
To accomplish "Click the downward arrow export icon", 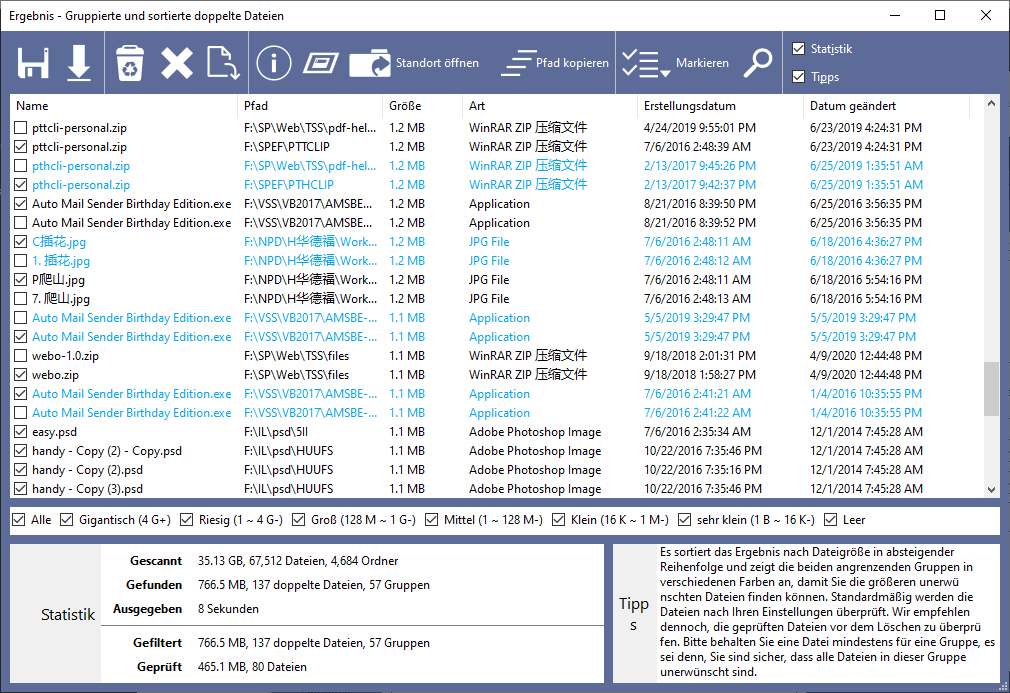I will [x=79, y=63].
